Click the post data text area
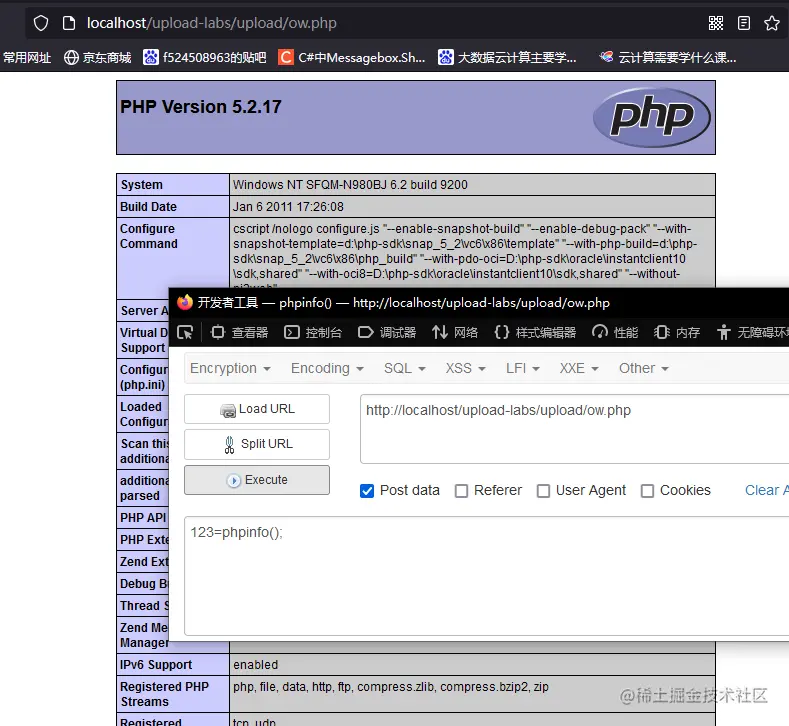Screen dimensions: 789x726 coord(486,576)
